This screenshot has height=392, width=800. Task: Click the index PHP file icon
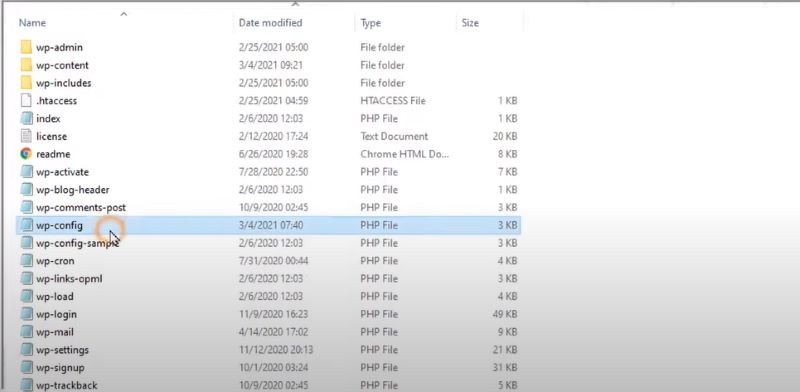(26, 118)
